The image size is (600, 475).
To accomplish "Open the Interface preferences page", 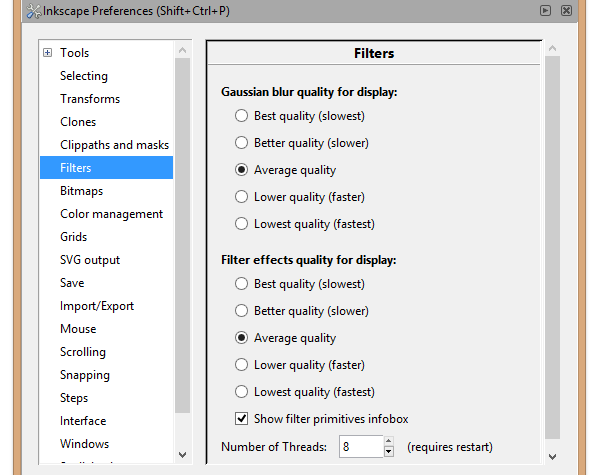I will click(83, 421).
